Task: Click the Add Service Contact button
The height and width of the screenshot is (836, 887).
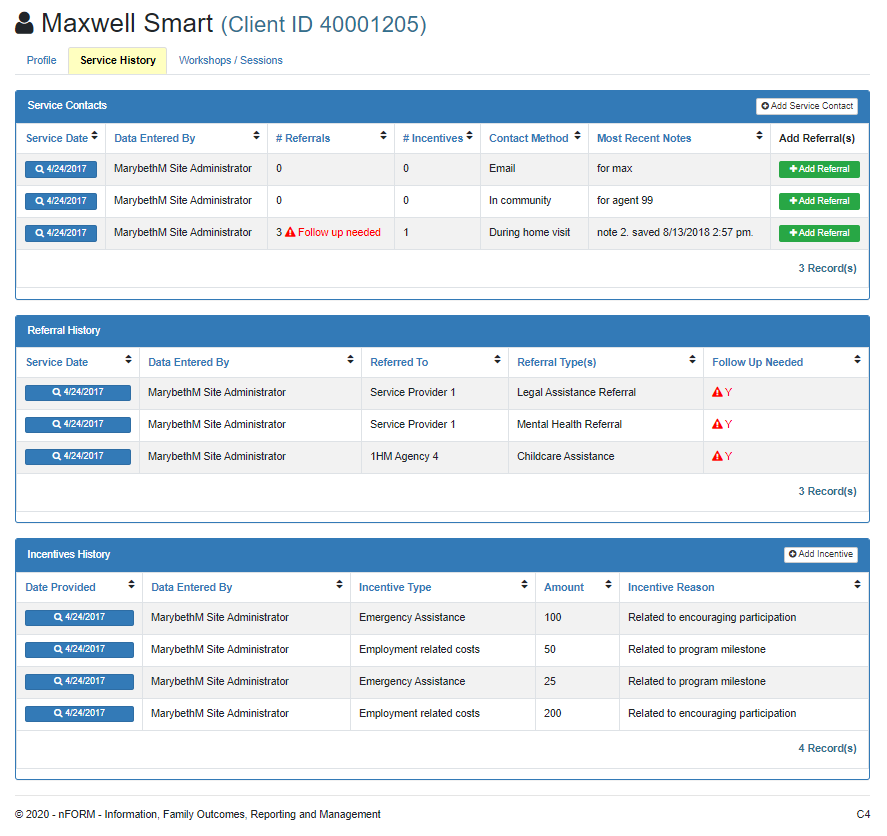Action: pos(806,106)
